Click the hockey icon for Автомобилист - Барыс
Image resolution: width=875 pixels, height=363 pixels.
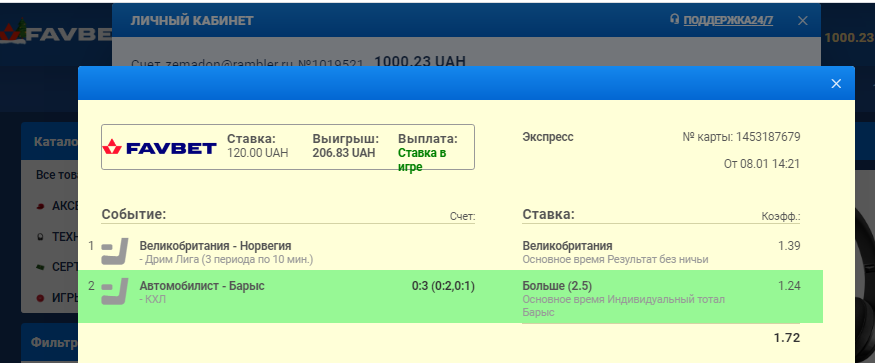click(x=114, y=292)
